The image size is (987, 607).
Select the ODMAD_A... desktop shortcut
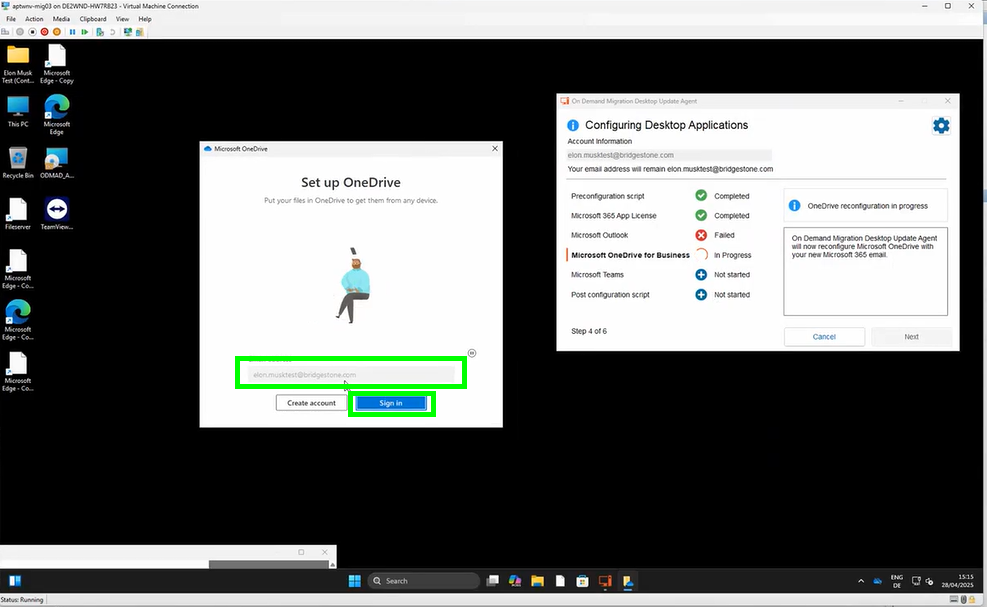57,163
